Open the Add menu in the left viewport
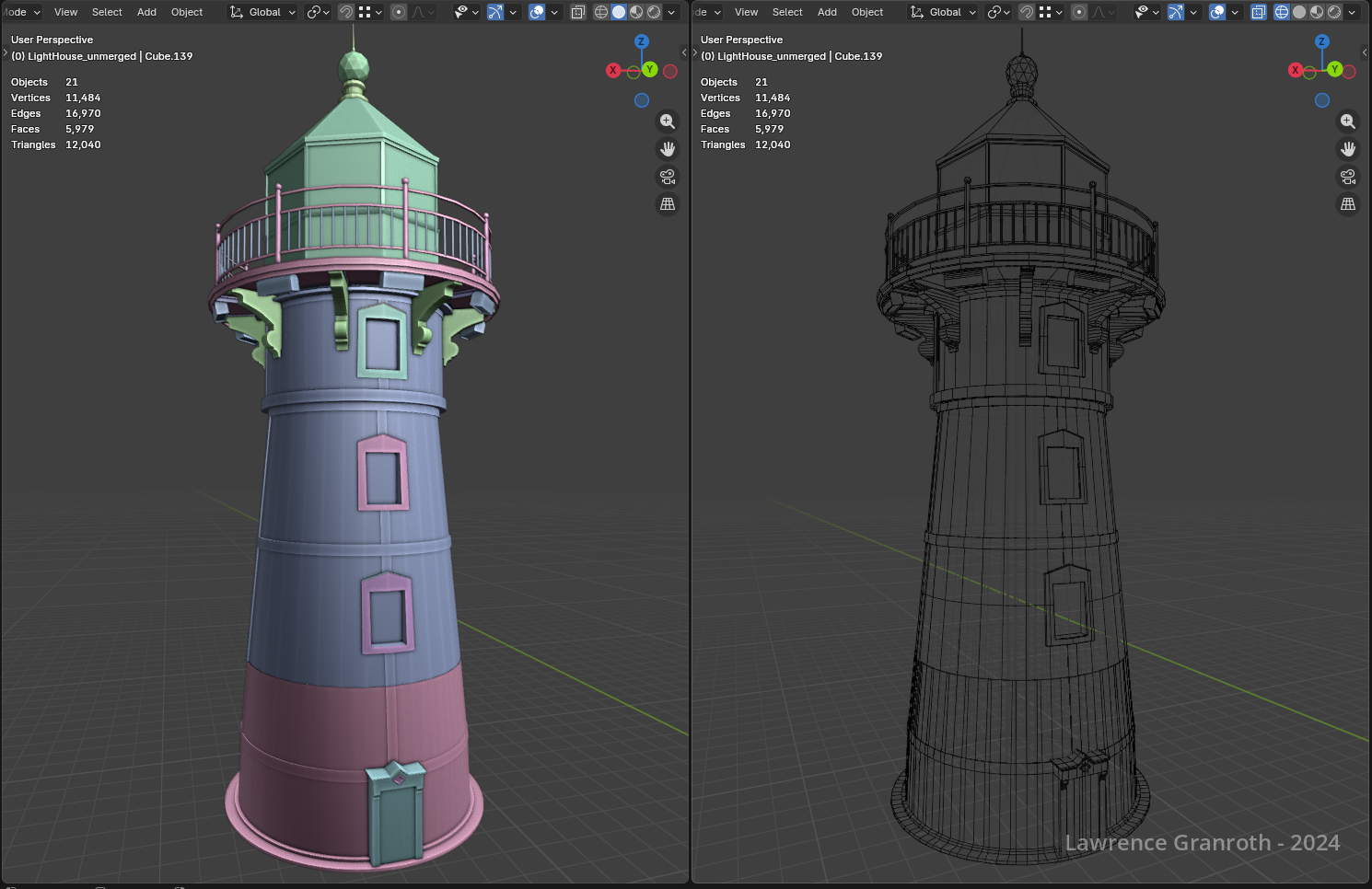The height and width of the screenshot is (889, 1372). click(146, 12)
